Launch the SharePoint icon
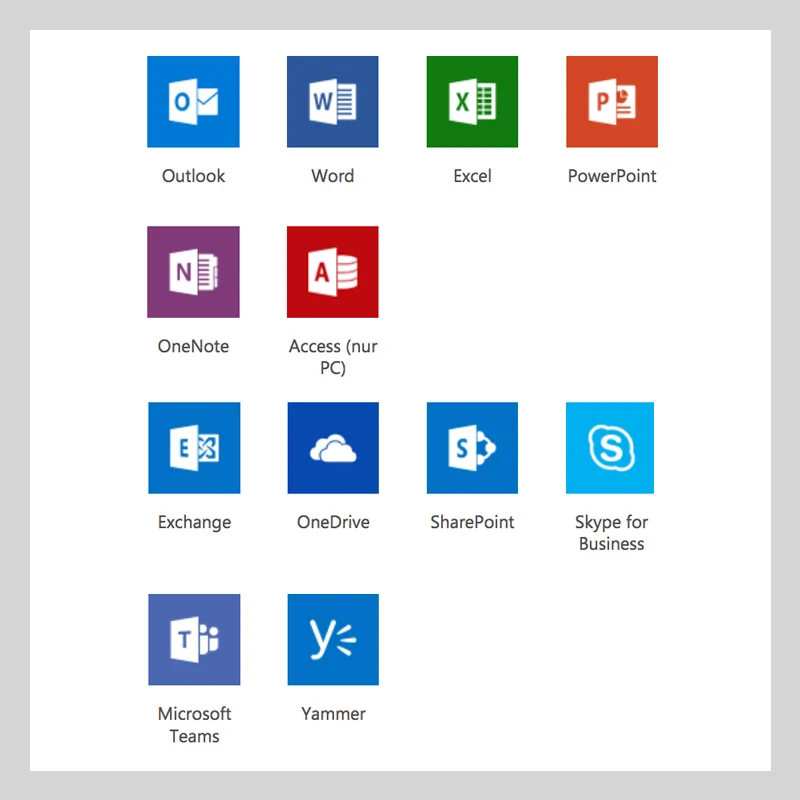This screenshot has height=800, width=800. 472,448
